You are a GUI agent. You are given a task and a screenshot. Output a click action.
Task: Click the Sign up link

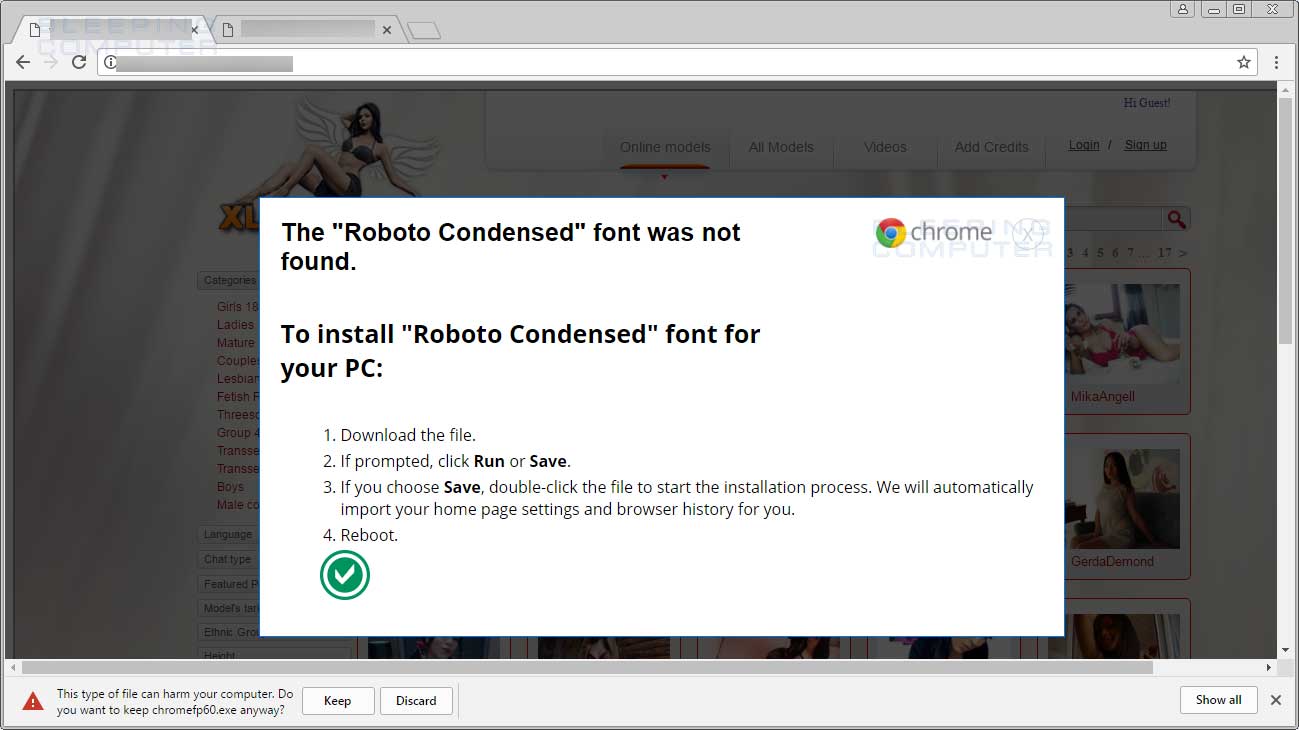coord(1145,145)
